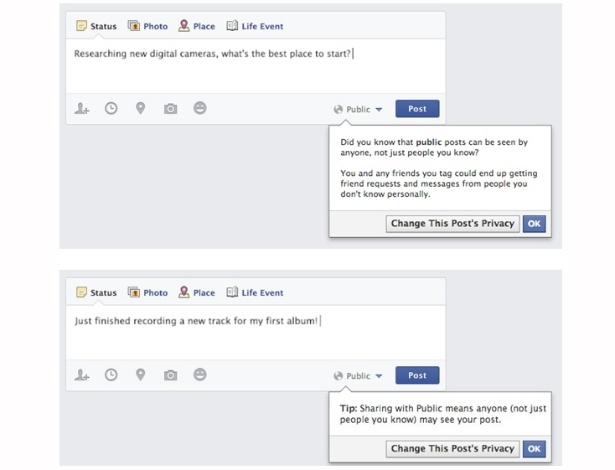Click the clock icon in camera post composer
615x470 pixels.
point(111,108)
